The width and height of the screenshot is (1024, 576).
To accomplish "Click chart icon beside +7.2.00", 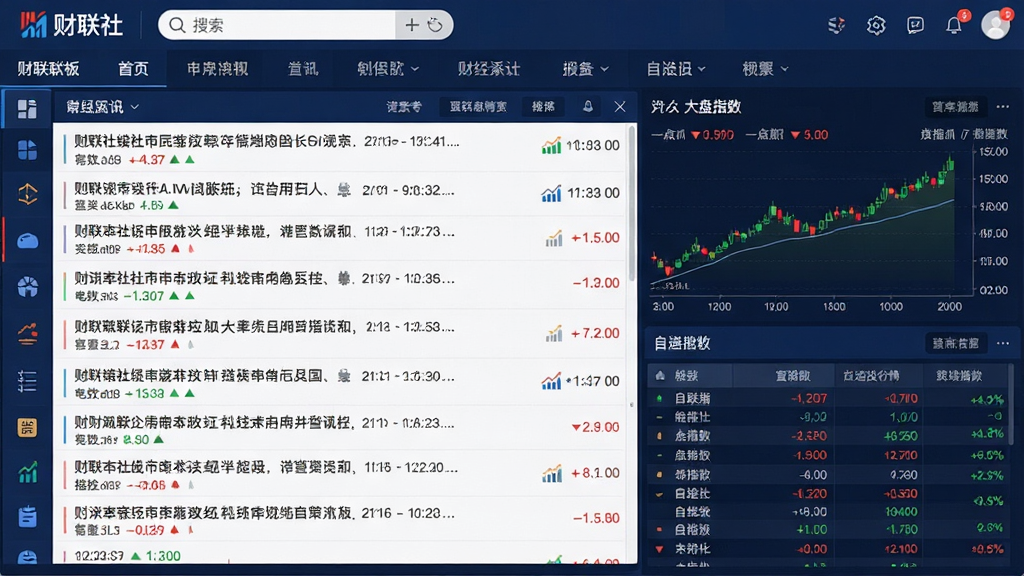I will pyautogui.click(x=554, y=334).
